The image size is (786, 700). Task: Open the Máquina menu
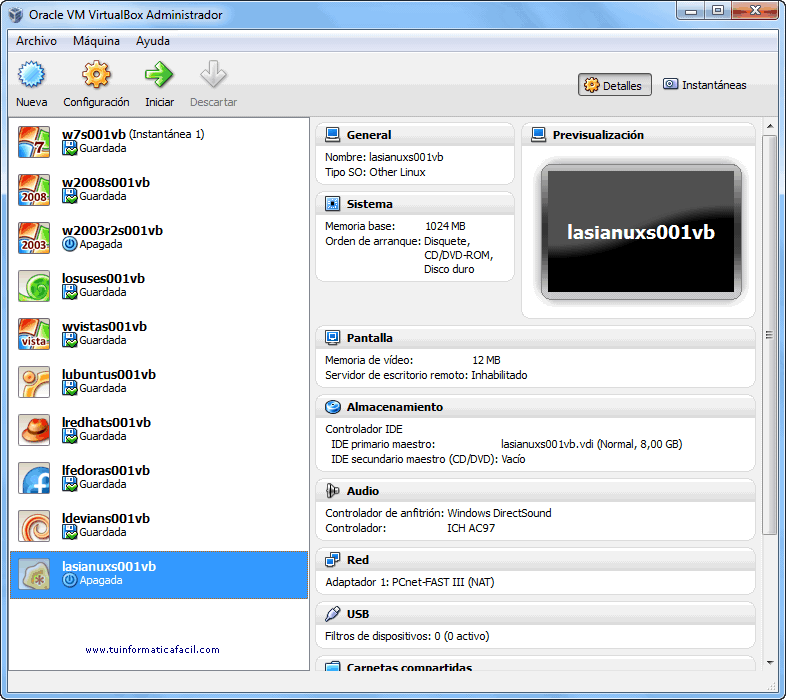[x=96, y=41]
